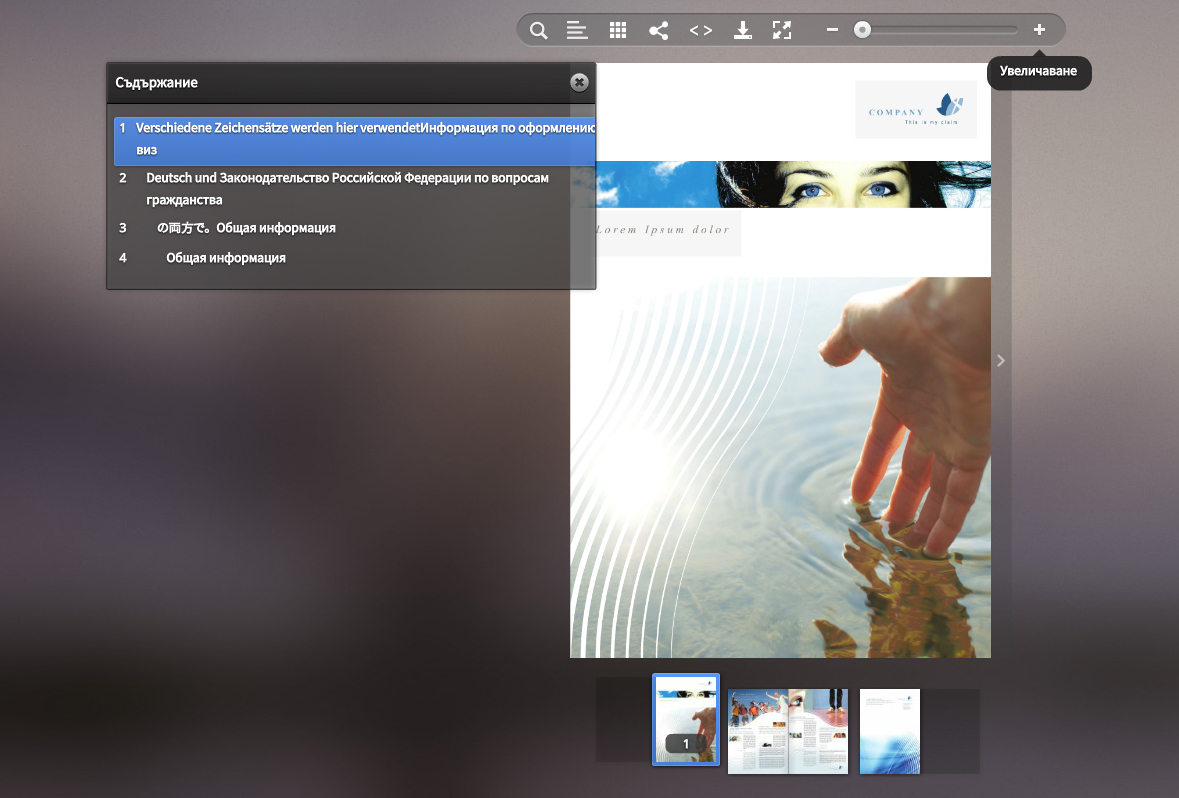Screen dimensions: 1179x798
Task: Open the last page thumbnail
Action: click(x=889, y=731)
